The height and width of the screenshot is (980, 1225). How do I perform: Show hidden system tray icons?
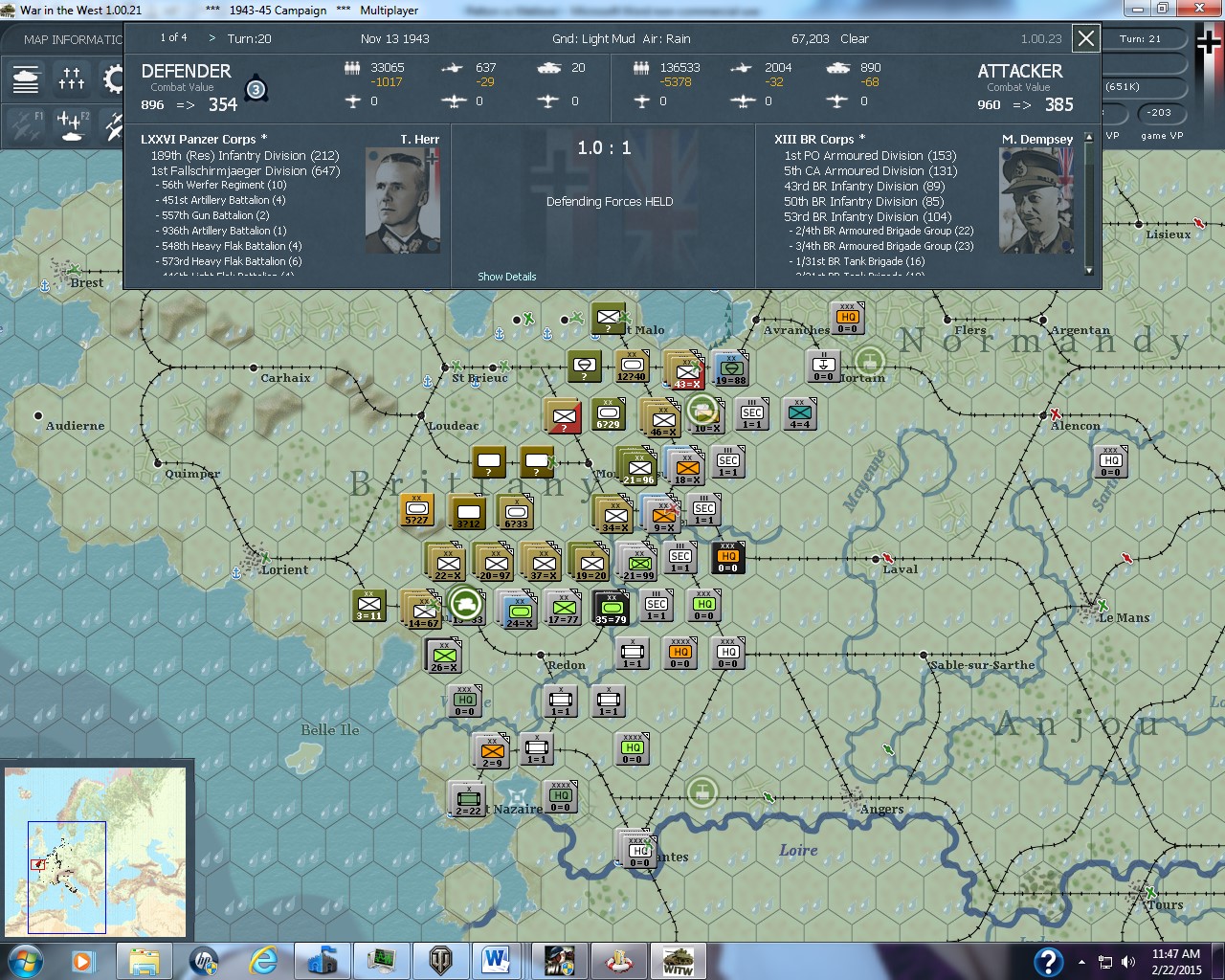pyautogui.click(x=1082, y=961)
